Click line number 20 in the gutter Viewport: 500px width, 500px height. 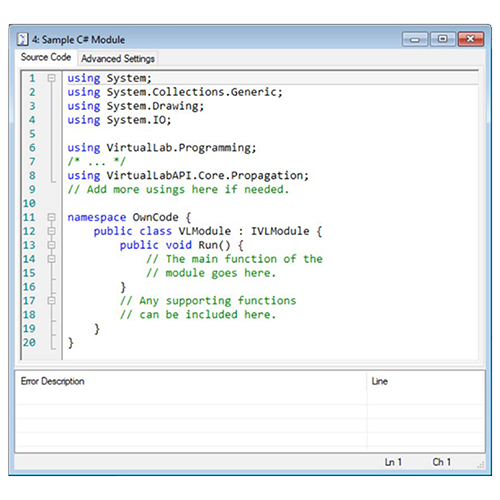pos(29,342)
